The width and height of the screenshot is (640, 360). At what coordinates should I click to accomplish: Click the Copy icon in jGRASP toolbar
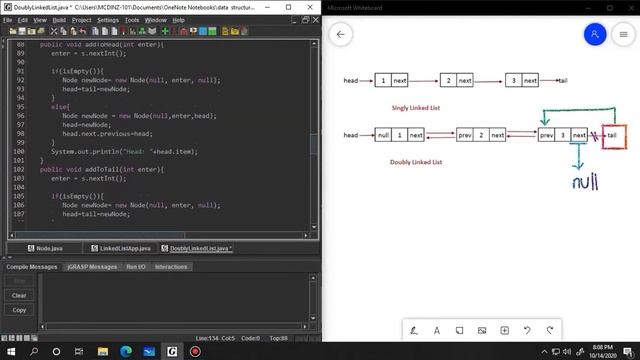[63, 31]
